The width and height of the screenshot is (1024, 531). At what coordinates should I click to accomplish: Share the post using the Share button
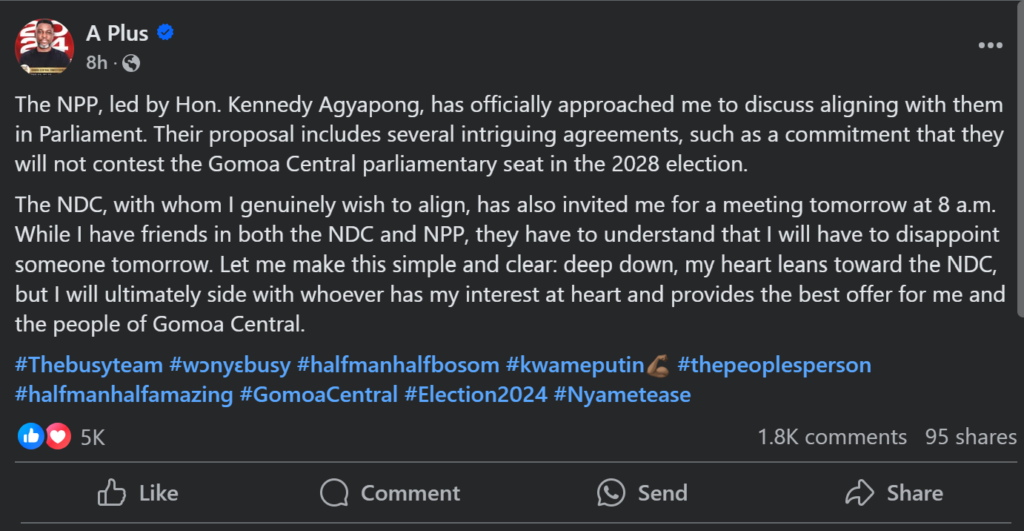[893, 493]
